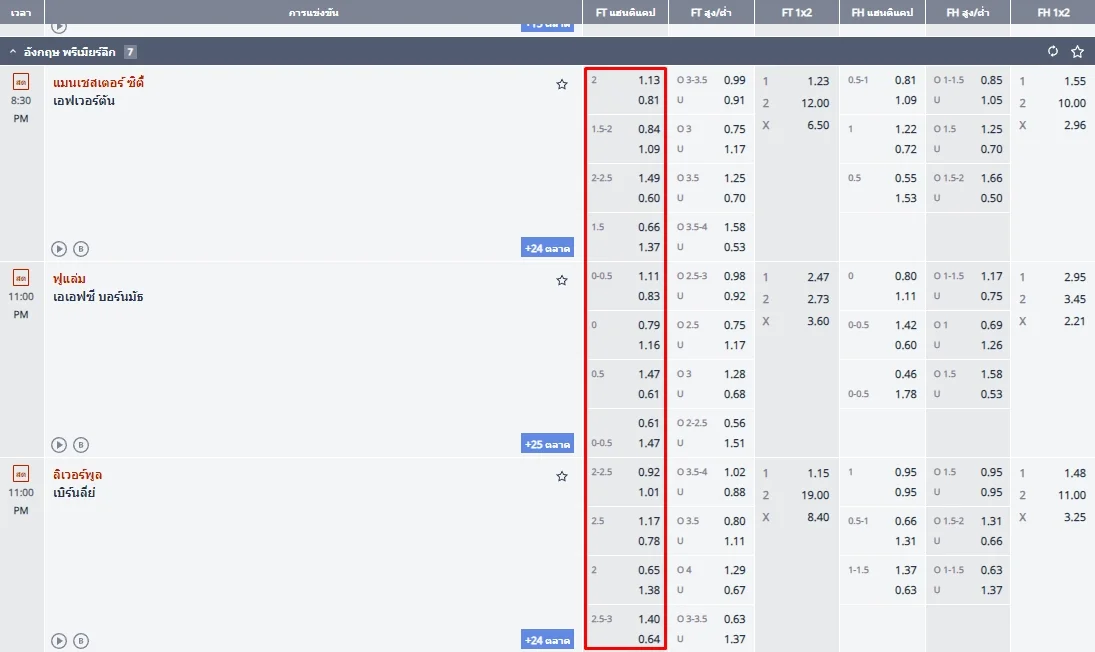
Task: Open team link เบิร์นลีย์
Action: coord(74,493)
